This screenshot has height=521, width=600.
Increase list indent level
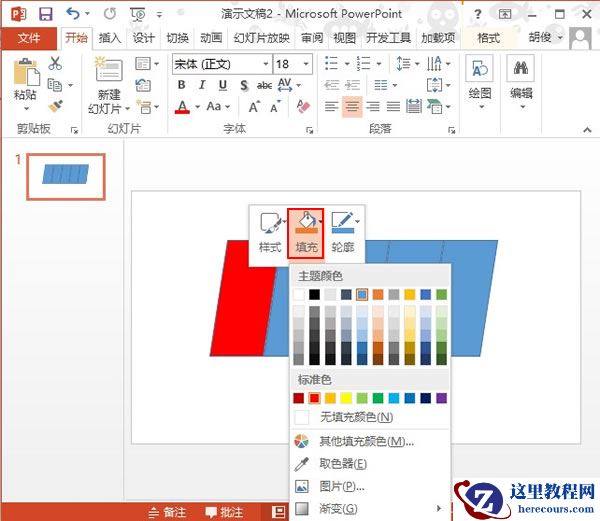(352, 85)
